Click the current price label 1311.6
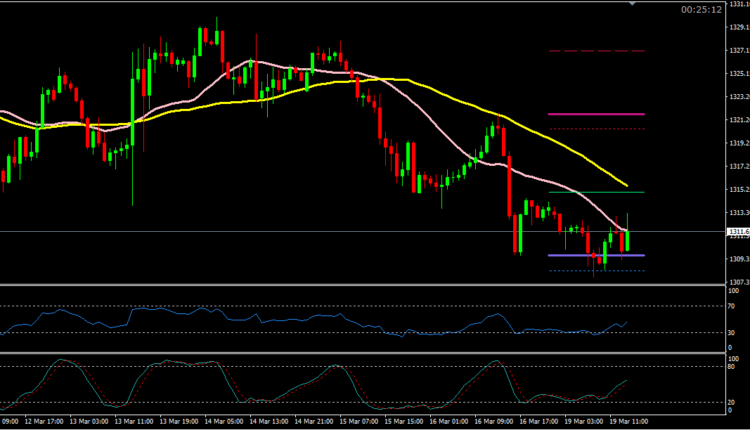The height and width of the screenshot is (430, 750). pos(737,231)
